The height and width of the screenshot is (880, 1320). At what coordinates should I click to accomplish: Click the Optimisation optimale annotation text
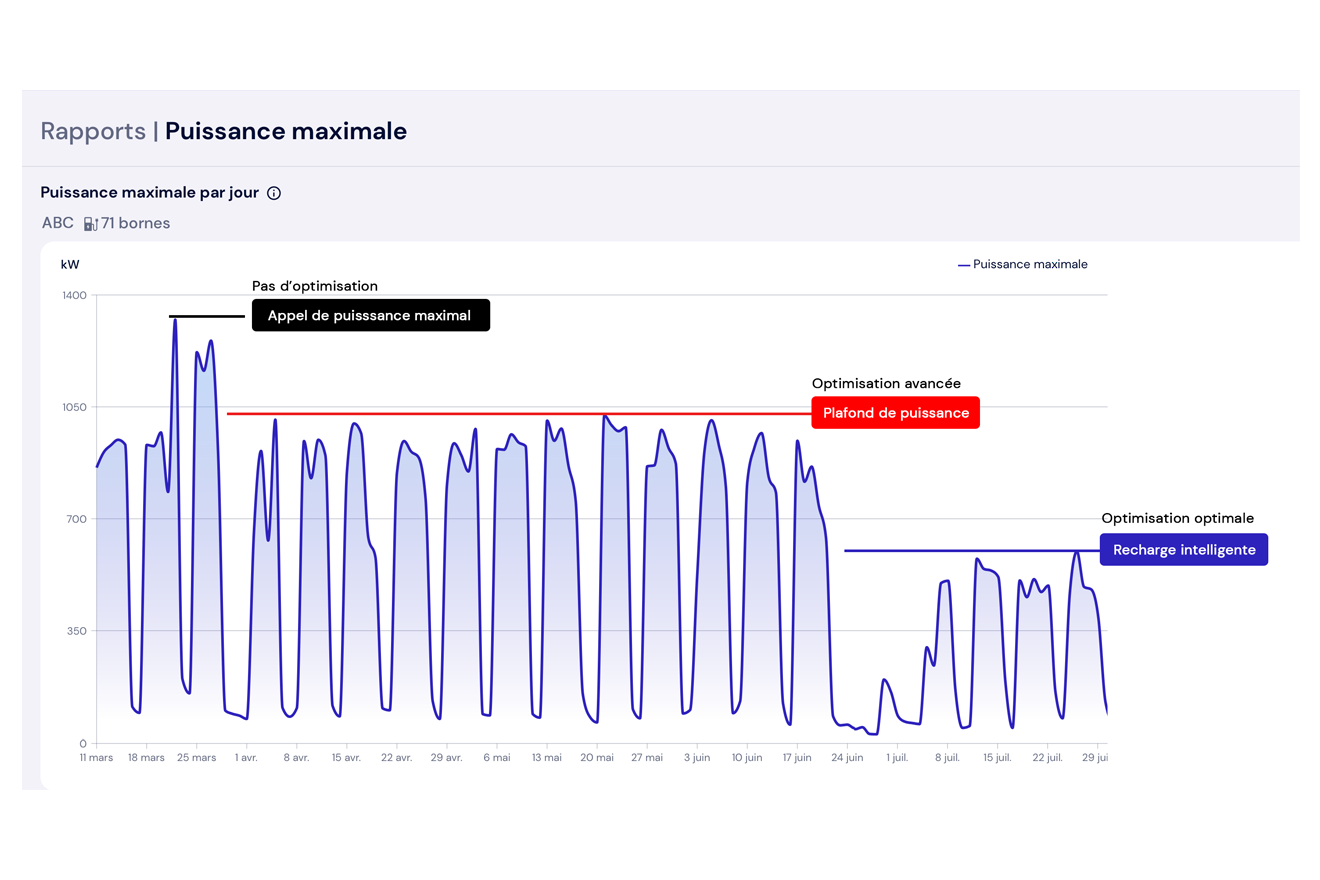coord(1177,518)
